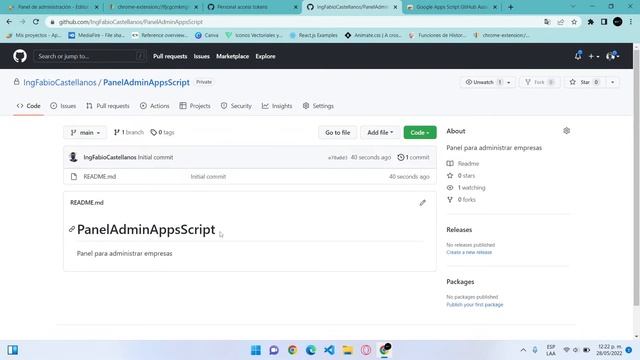Go forward in browser history

(22, 22)
